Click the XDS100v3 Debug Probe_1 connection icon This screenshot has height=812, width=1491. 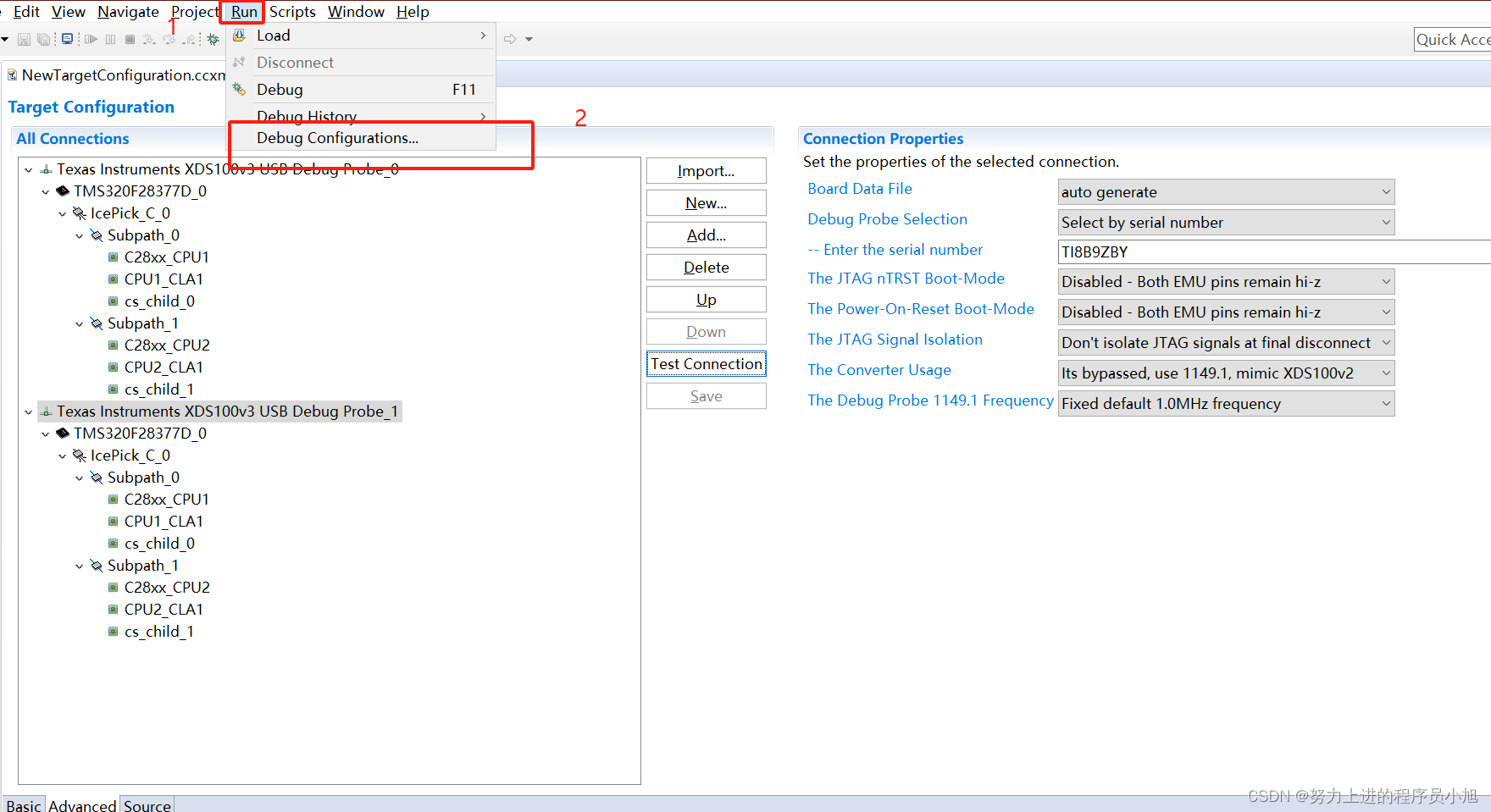tap(47, 412)
